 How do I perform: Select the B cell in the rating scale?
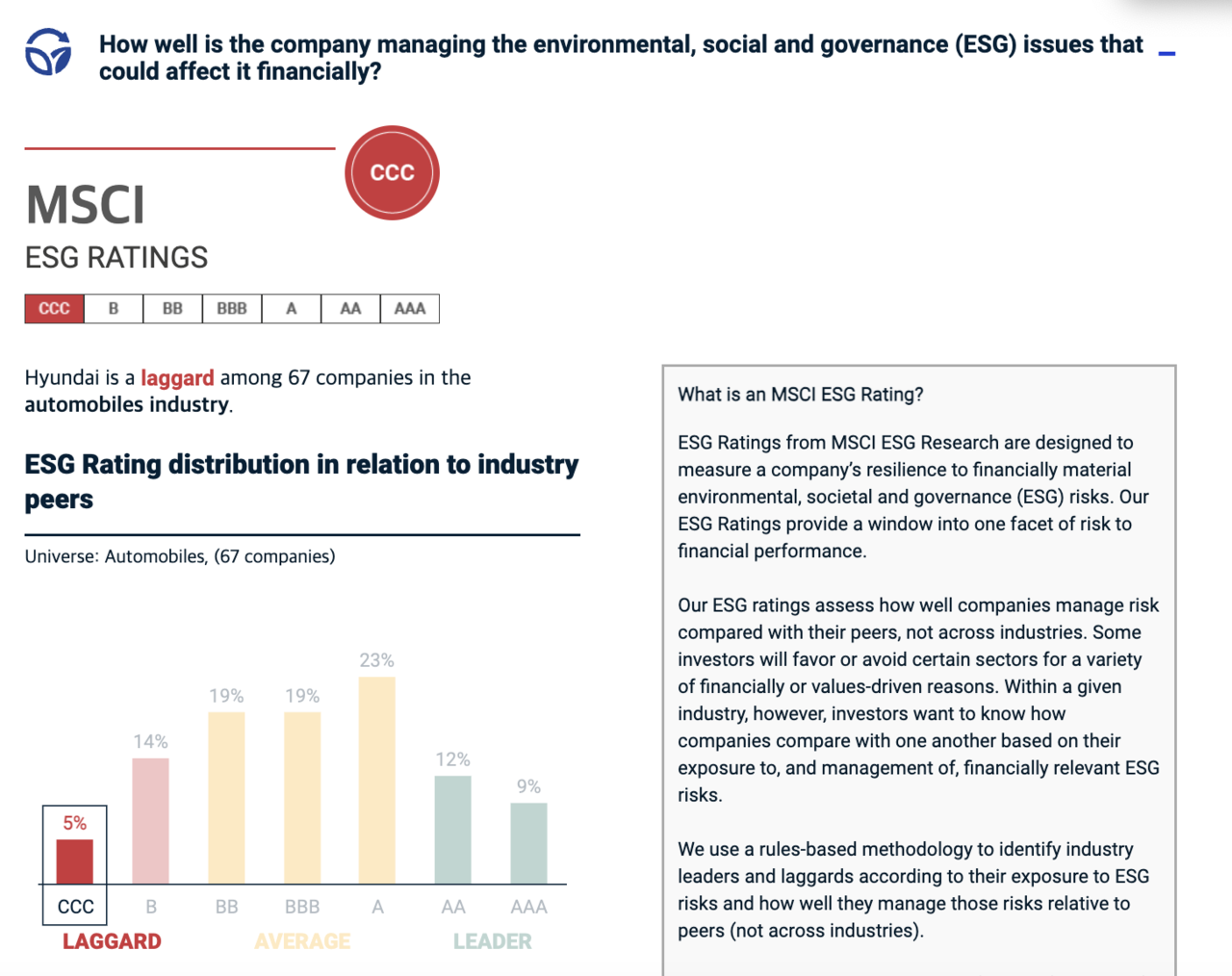pos(113,308)
